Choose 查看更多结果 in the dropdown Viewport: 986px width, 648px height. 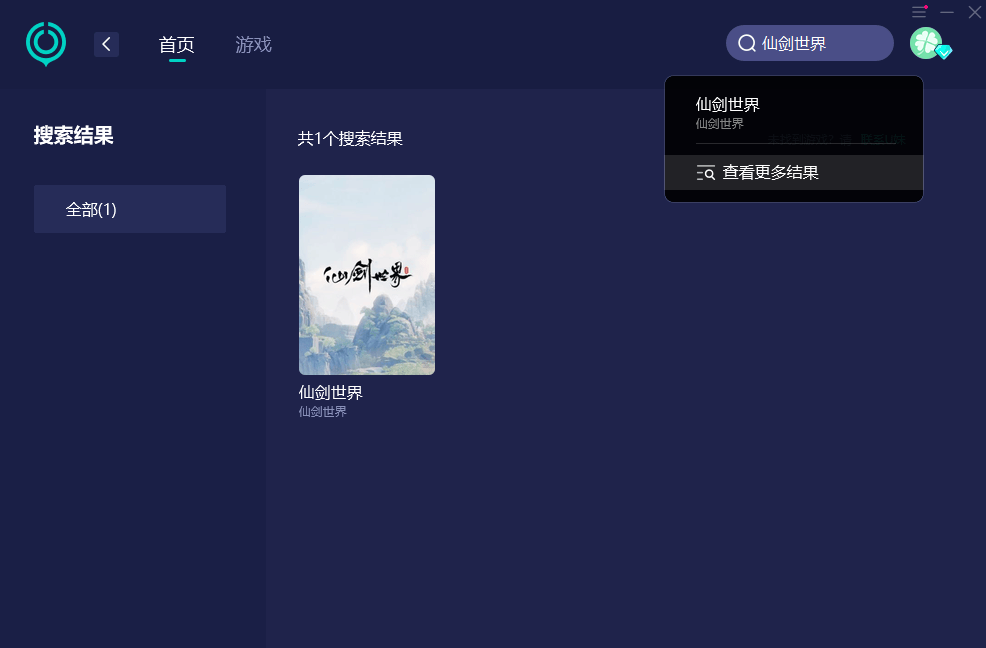tap(794, 172)
